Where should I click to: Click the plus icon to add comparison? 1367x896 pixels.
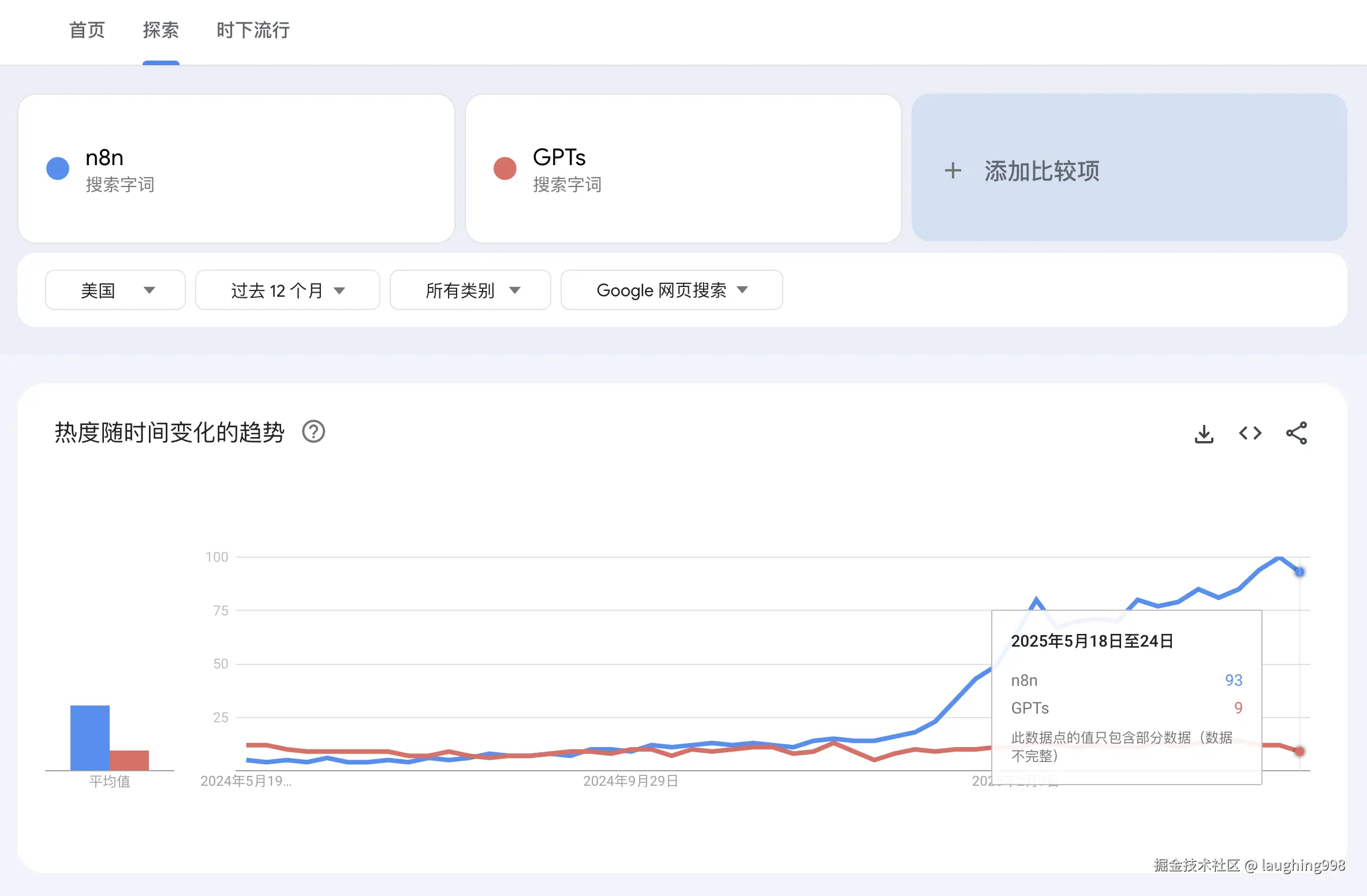[953, 170]
